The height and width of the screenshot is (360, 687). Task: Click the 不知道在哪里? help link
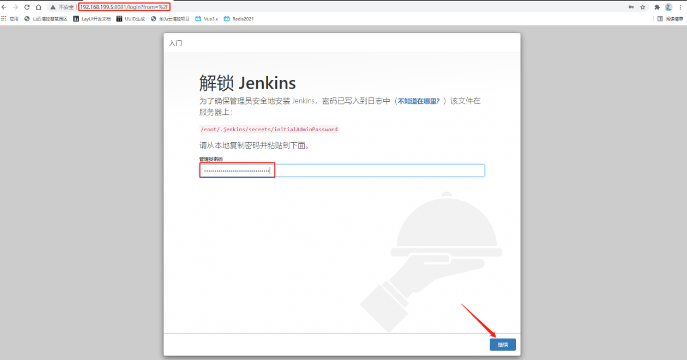[x=418, y=101]
